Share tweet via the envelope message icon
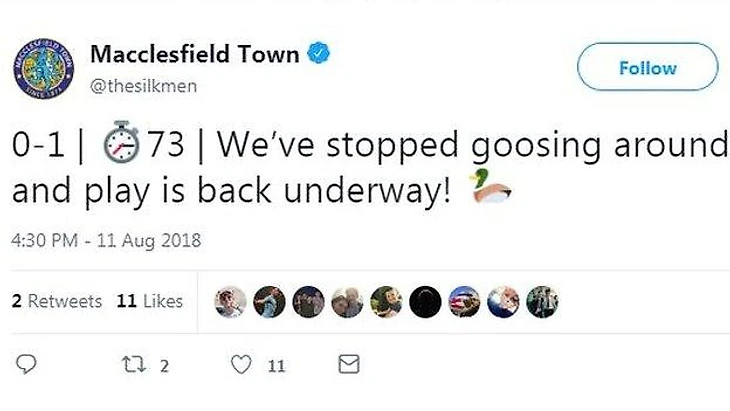Screen dimensions: 730x411 349,364
